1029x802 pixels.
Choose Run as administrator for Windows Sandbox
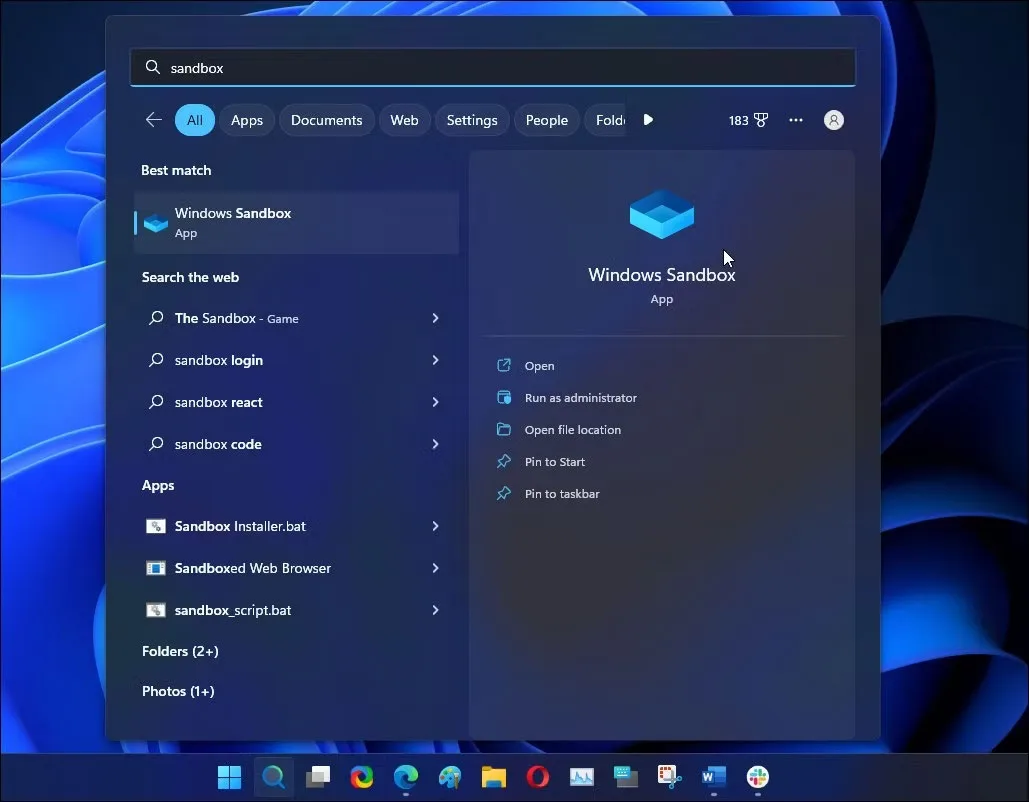click(581, 397)
